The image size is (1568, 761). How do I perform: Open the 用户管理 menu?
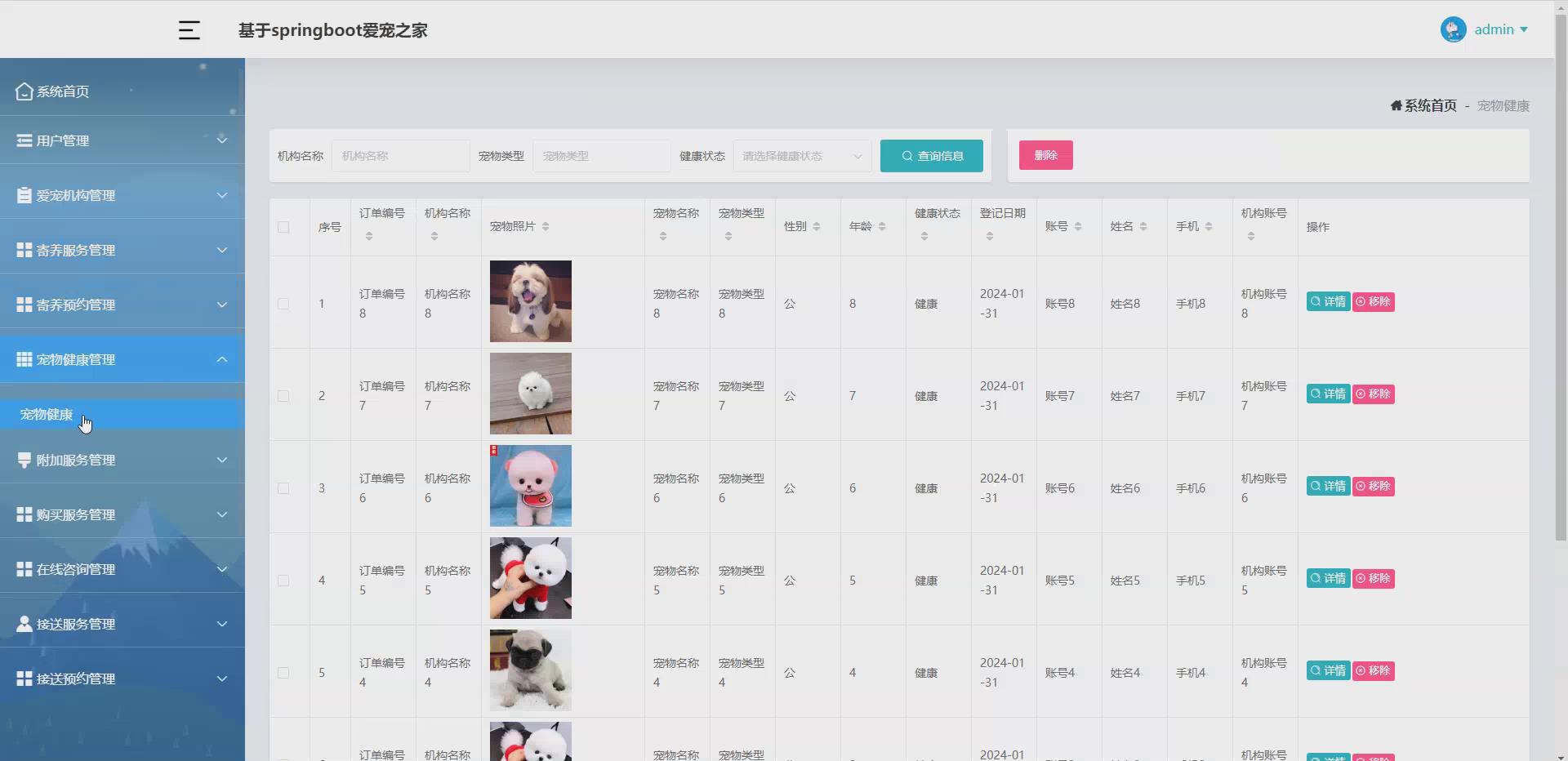tap(122, 140)
